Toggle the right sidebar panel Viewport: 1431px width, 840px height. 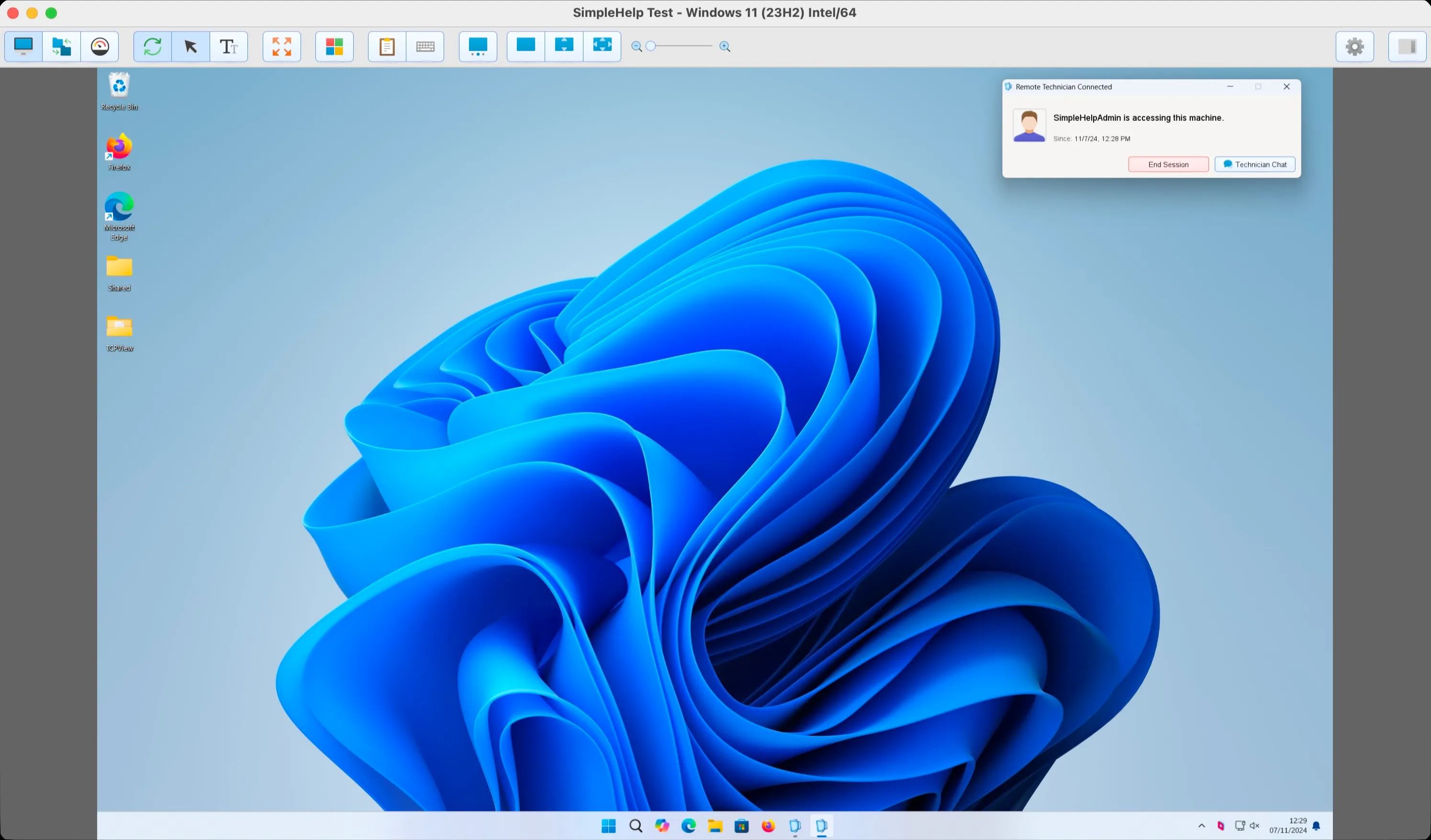[1407, 46]
